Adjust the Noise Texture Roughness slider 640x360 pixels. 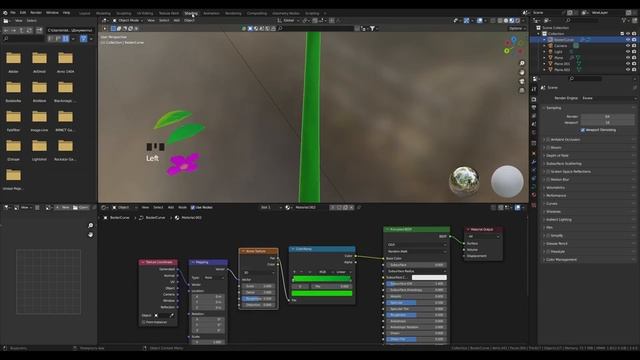[x=258, y=299]
